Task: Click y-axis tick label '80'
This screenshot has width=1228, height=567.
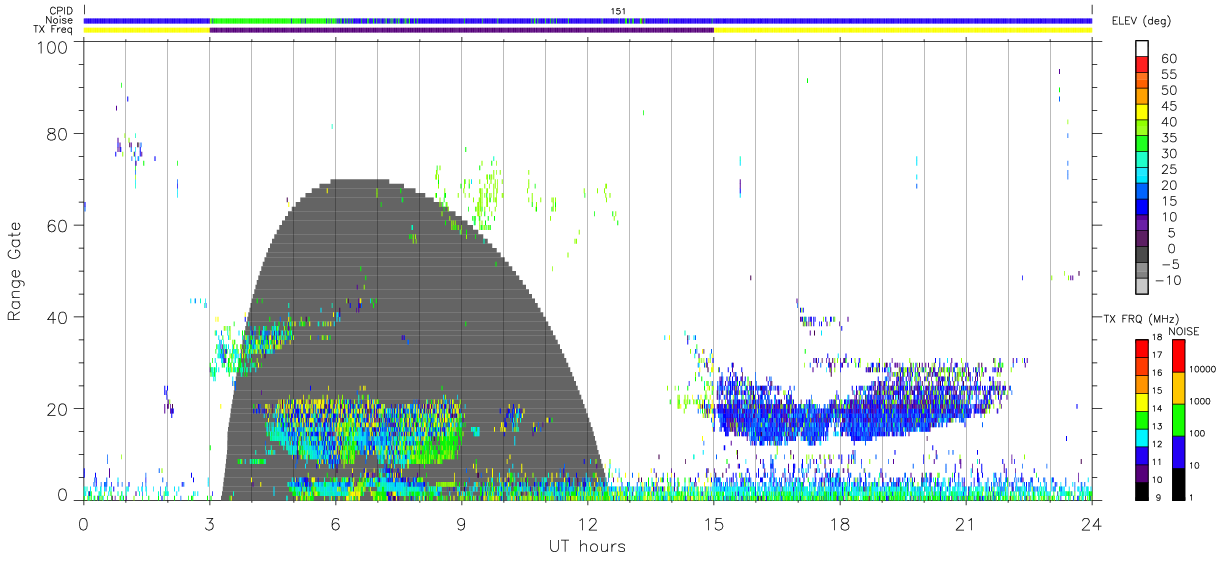Action: click(57, 133)
